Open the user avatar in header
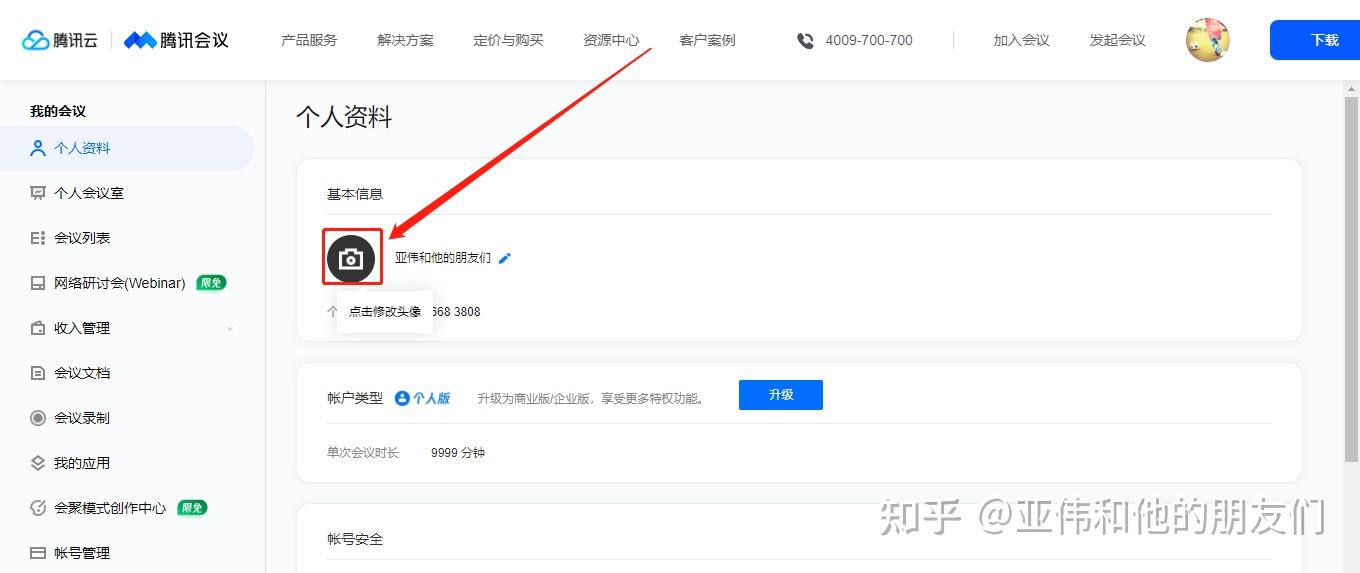This screenshot has width=1360, height=573. coord(1207,40)
